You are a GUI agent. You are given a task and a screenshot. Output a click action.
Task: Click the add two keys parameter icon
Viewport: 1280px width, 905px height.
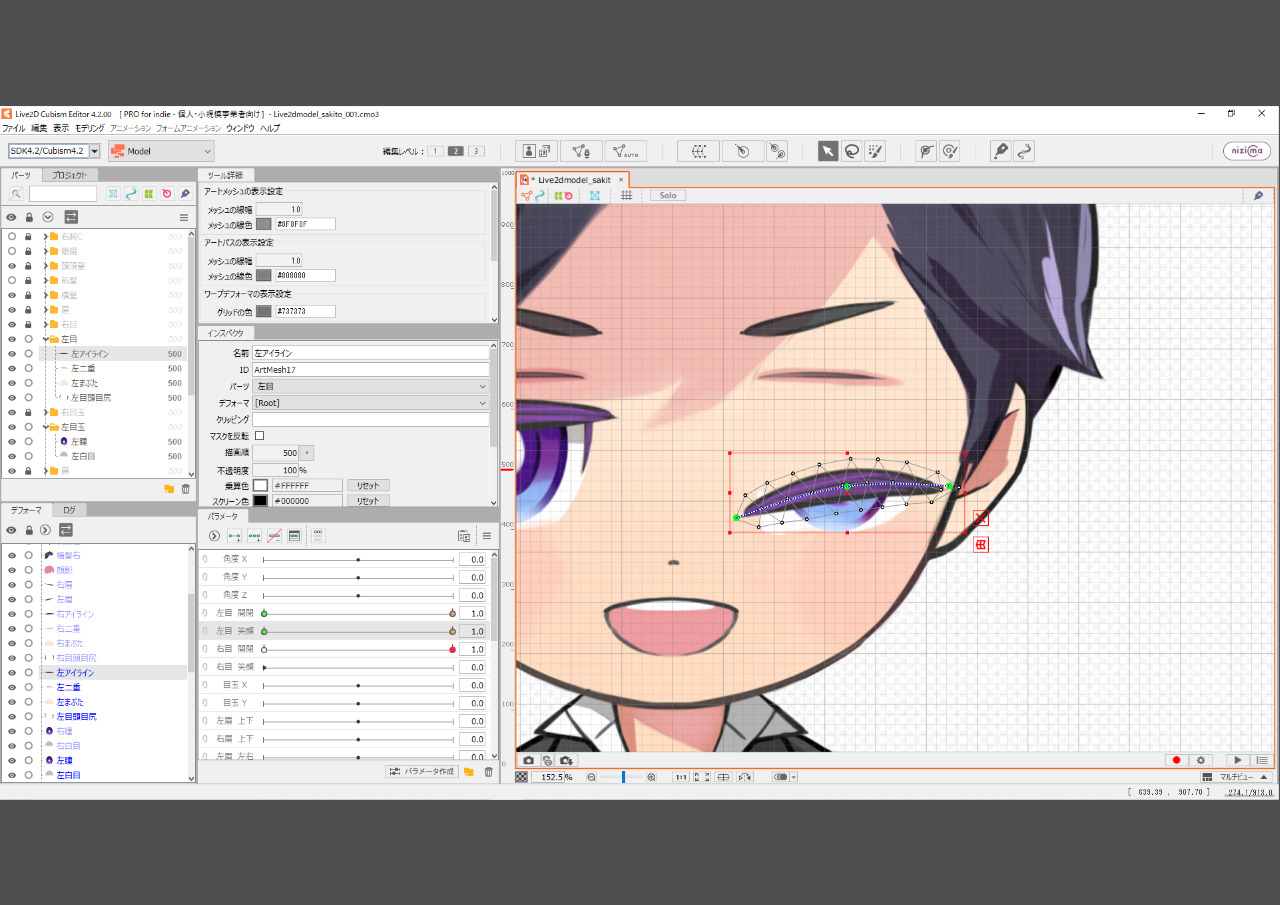[x=235, y=536]
